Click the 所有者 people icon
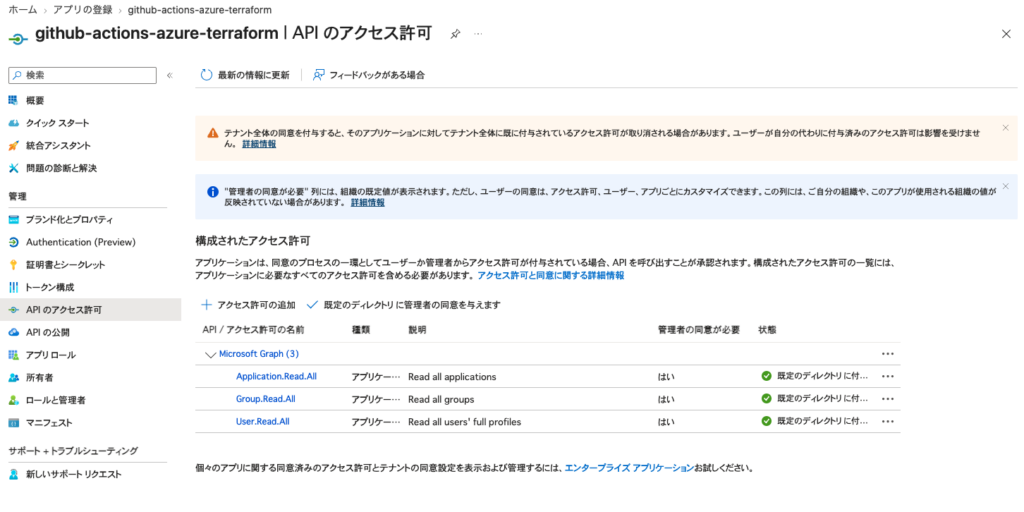 coord(13,377)
